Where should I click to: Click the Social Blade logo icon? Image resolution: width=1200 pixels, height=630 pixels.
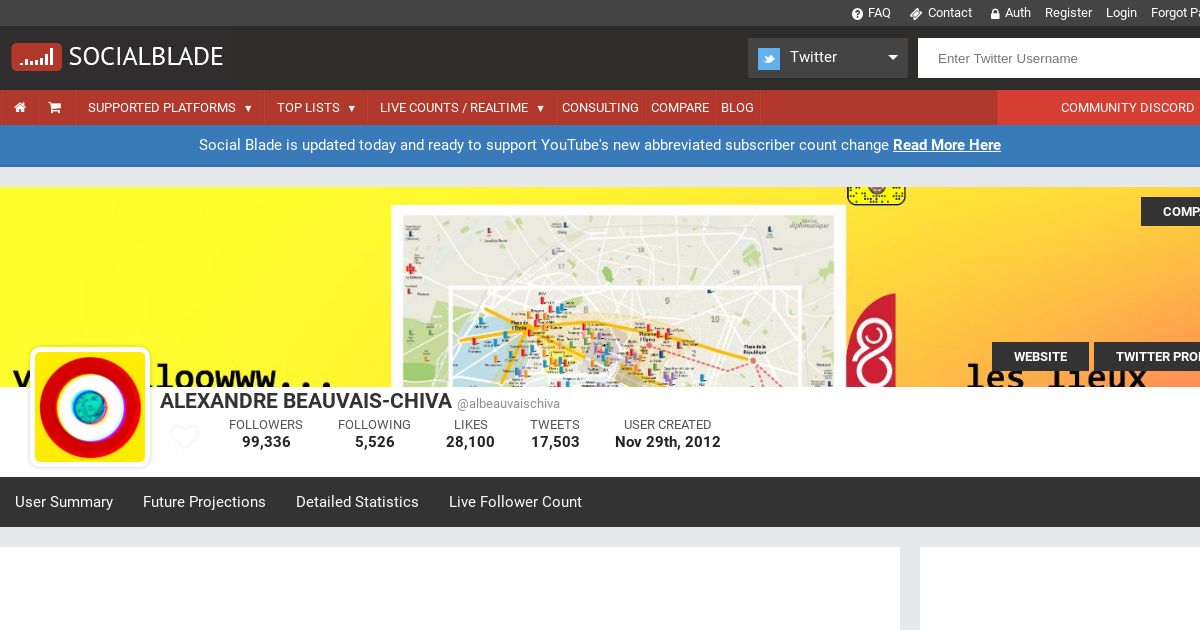(36, 57)
